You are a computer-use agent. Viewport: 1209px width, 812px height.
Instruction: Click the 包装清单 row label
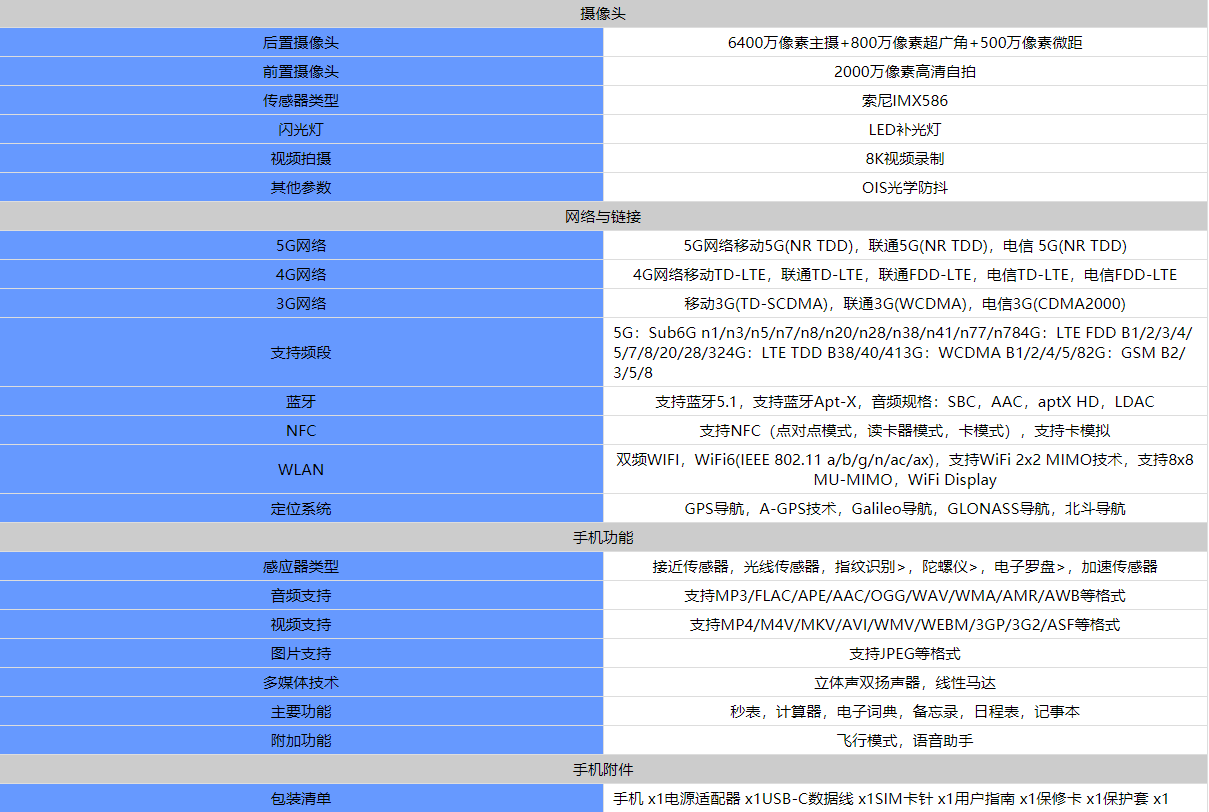pyautogui.click(x=301, y=799)
